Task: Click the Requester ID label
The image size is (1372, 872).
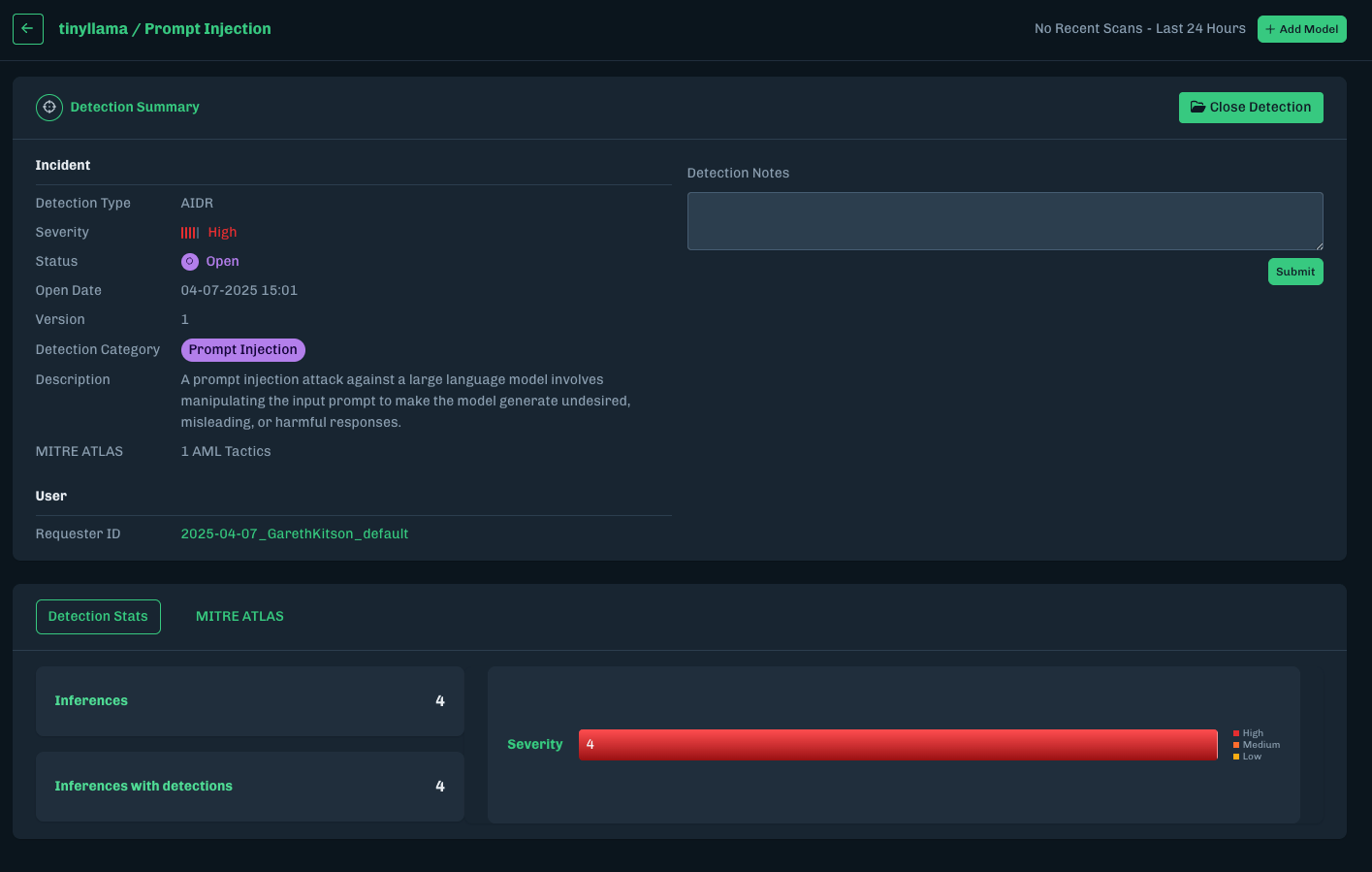Action: pos(79,534)
